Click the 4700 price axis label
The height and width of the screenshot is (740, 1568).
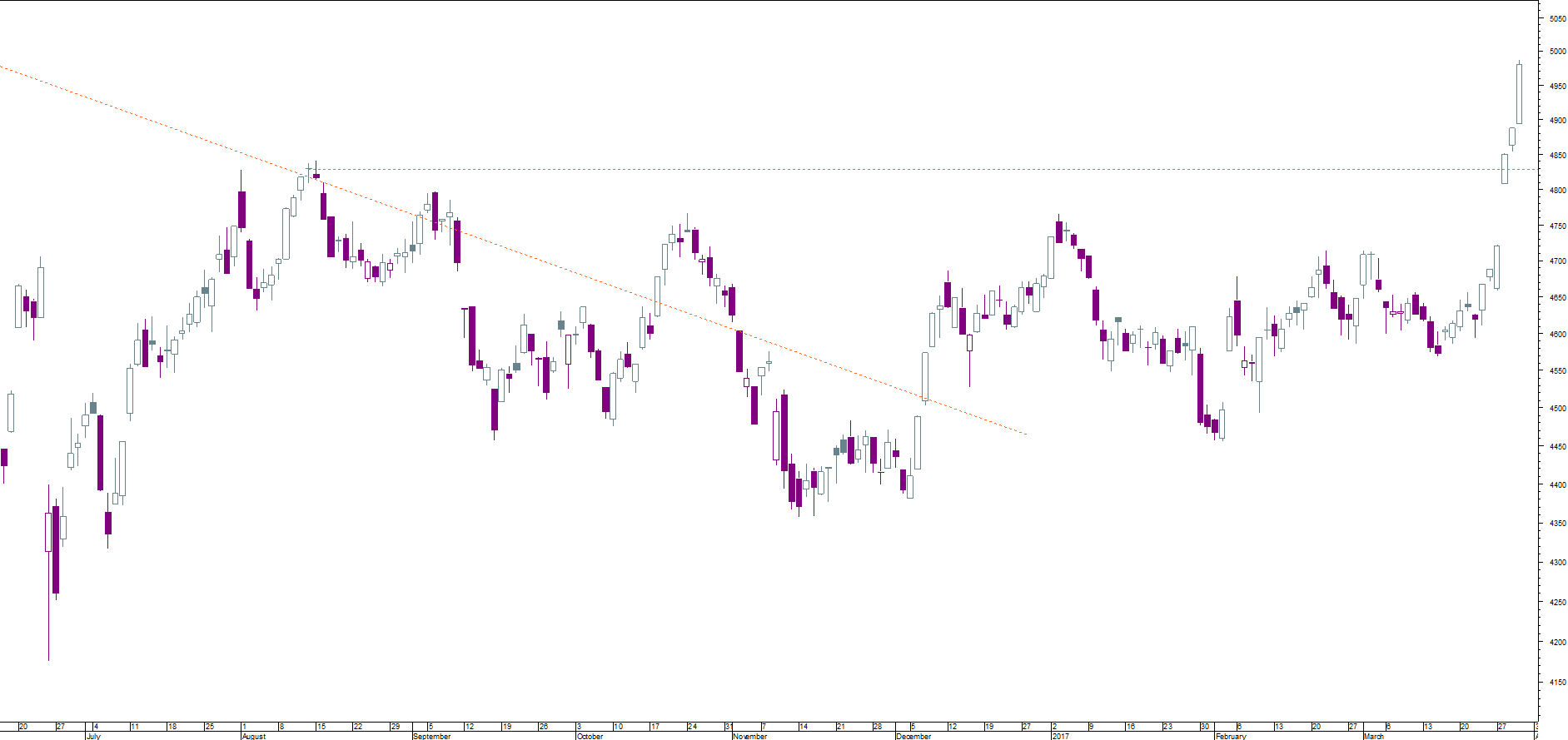tap(1557, 261)
